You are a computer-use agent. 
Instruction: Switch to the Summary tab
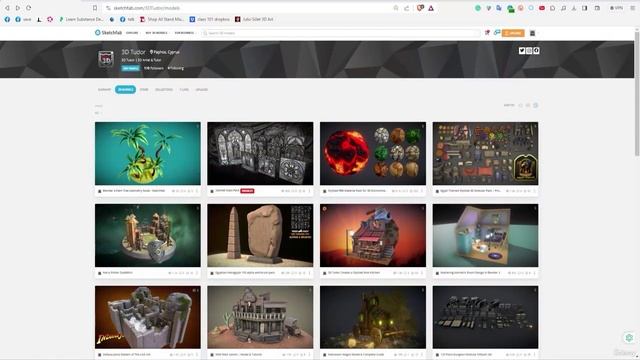104,89
